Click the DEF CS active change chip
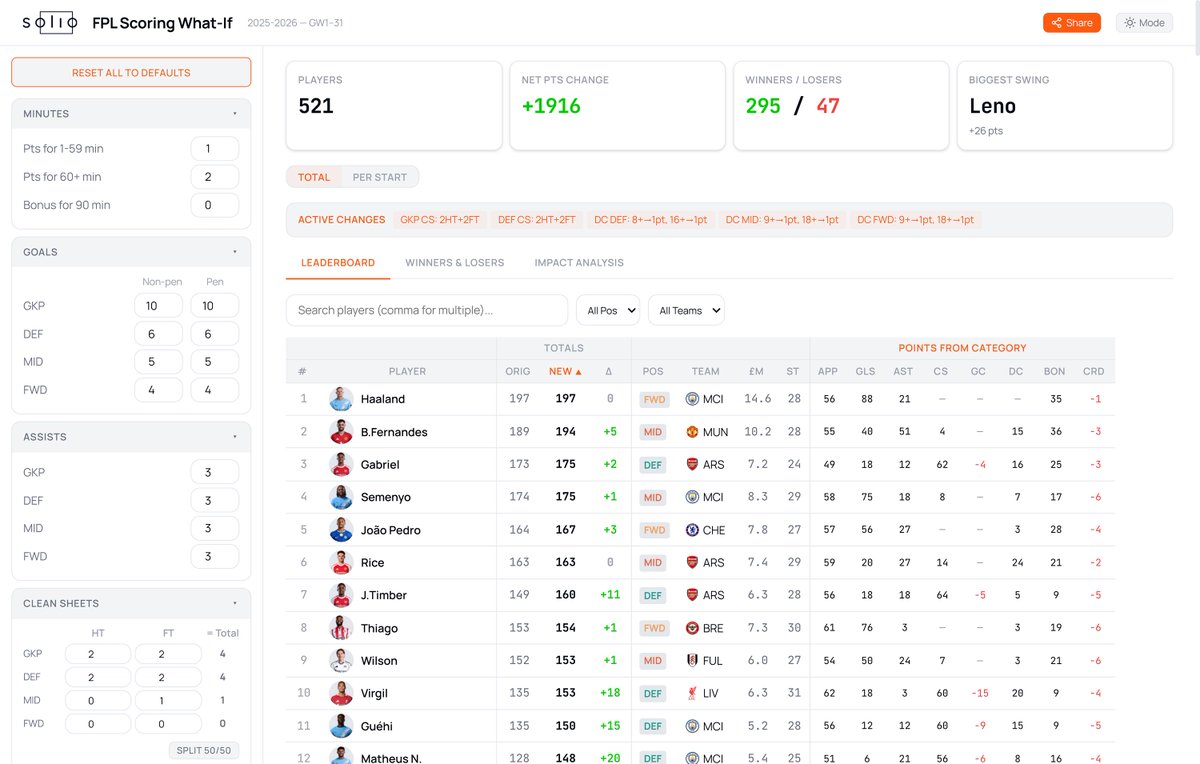 pos(537,220)
